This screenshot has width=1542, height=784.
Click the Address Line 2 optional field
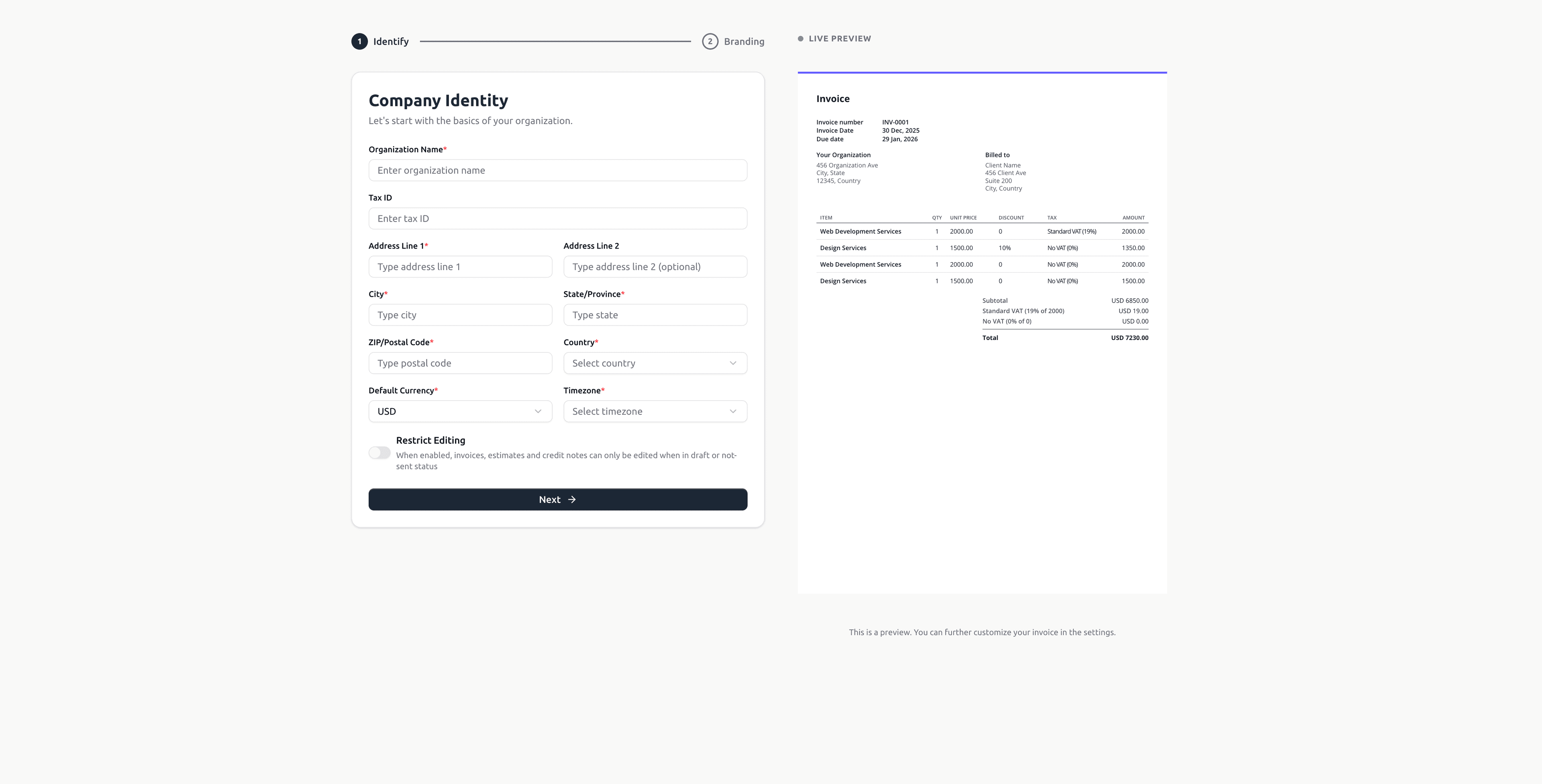(x=655, y=267)
